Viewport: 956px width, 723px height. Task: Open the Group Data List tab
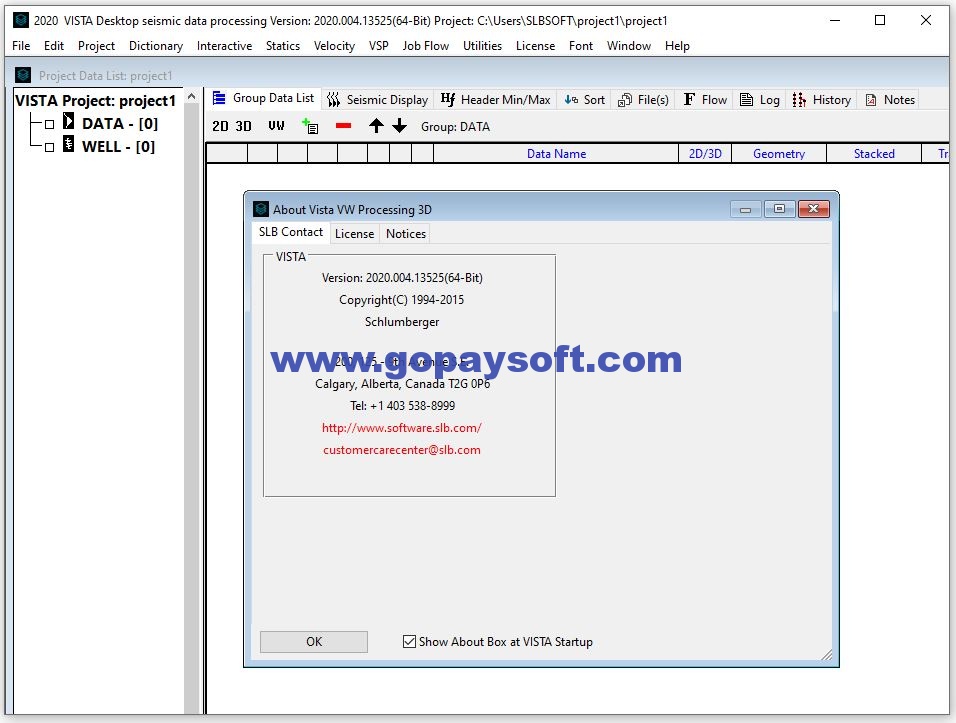[x=263, y=98]
